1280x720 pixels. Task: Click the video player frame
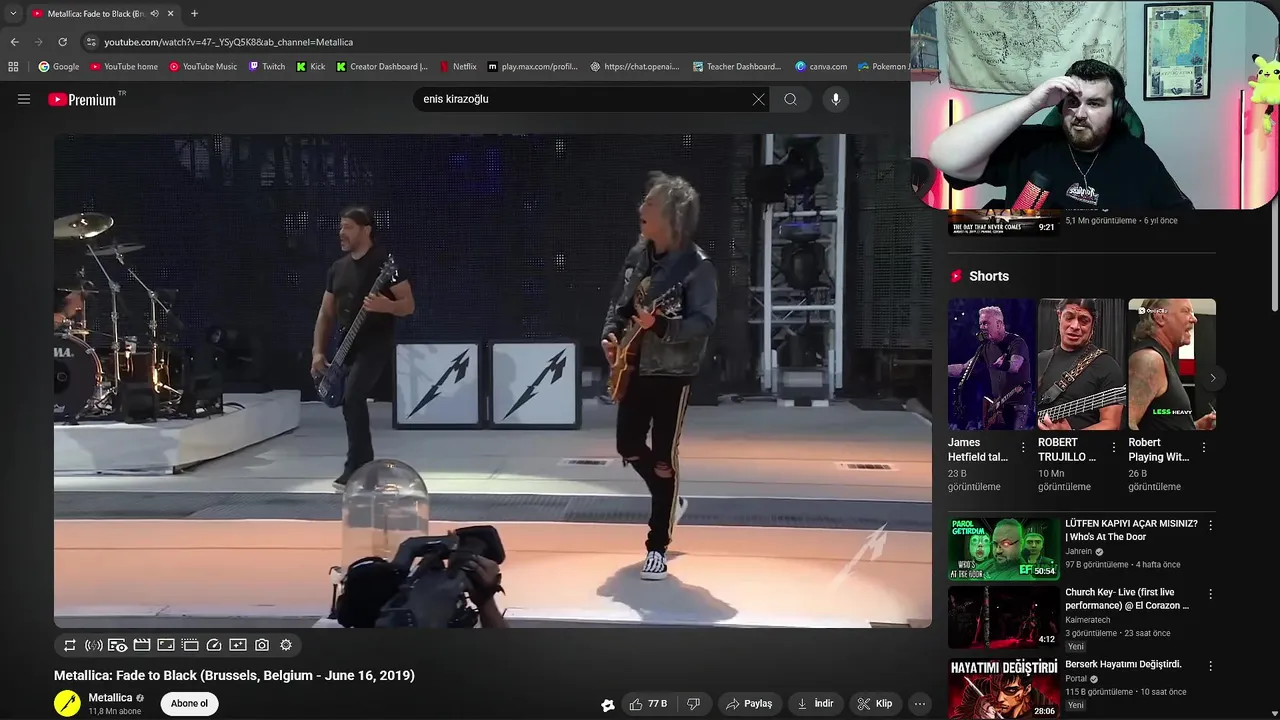pyautogui.click(x=493, y=381)
